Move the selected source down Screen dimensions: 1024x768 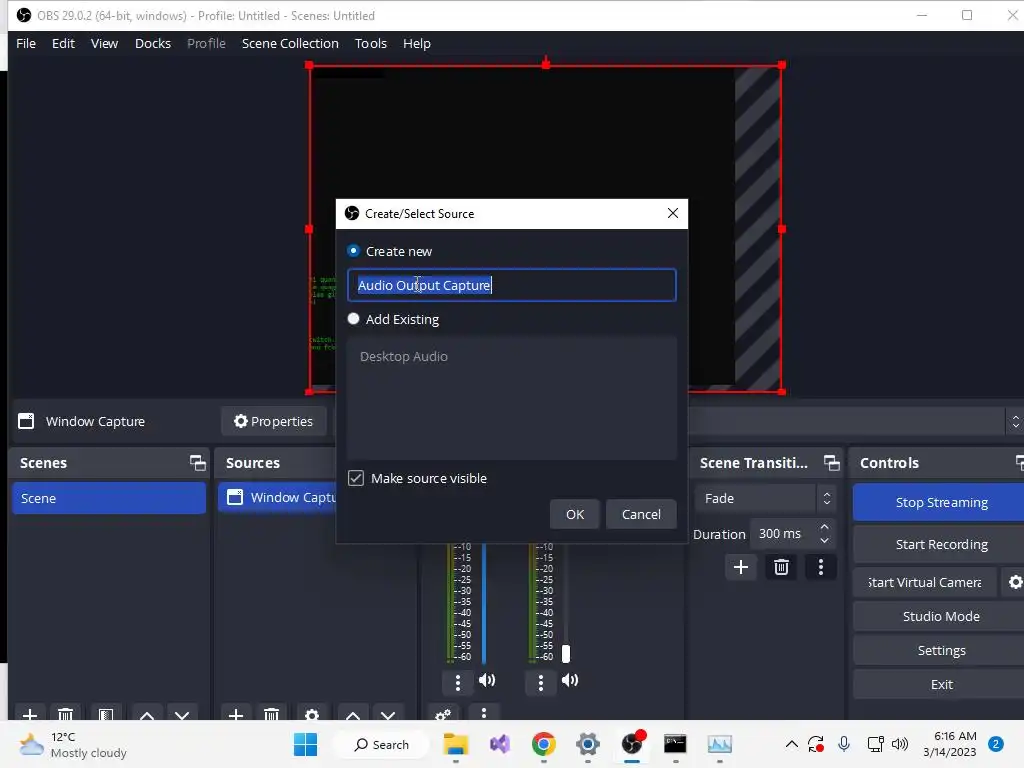coord(389,715)
